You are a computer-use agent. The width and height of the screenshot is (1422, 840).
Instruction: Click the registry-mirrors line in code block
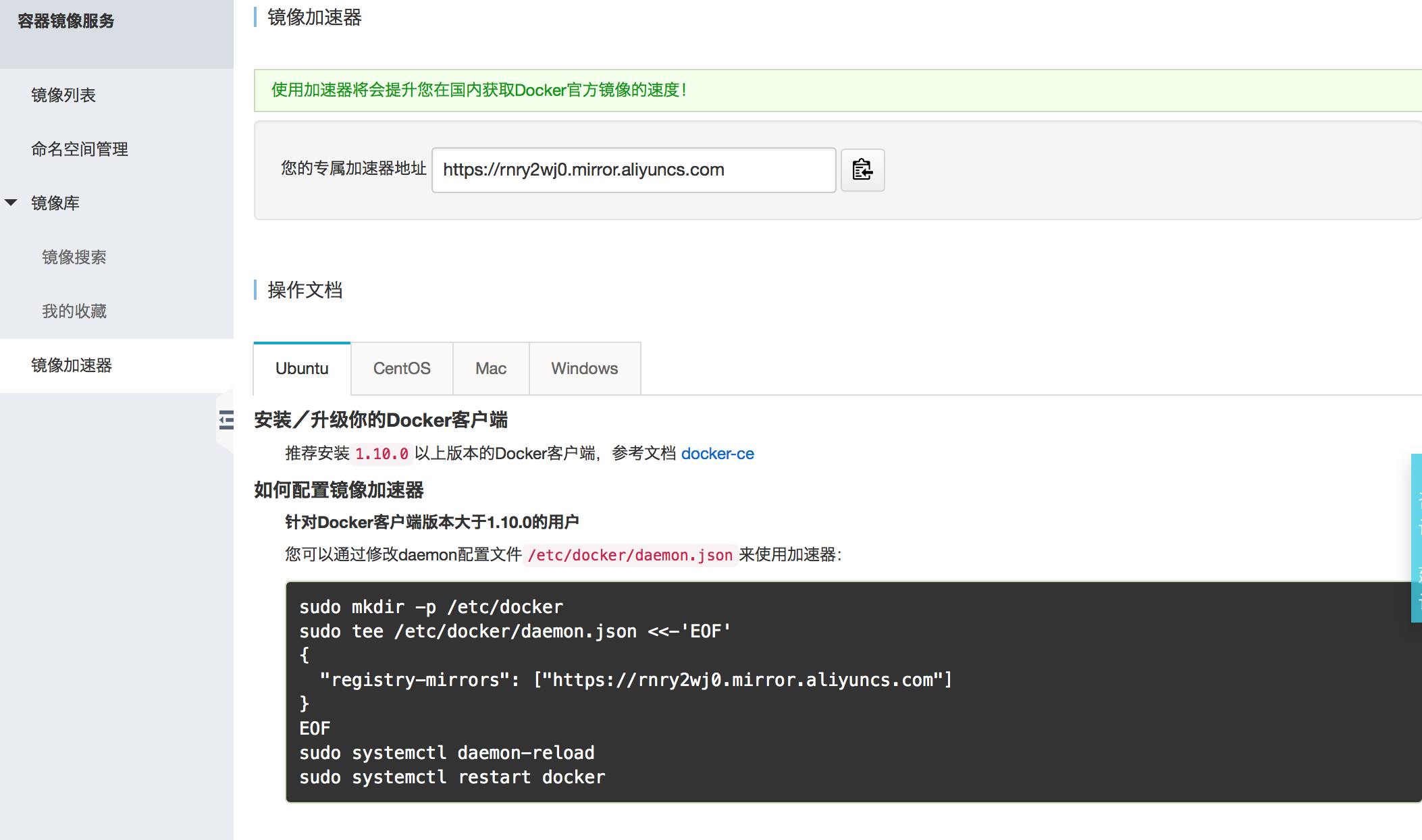[636, 680]
